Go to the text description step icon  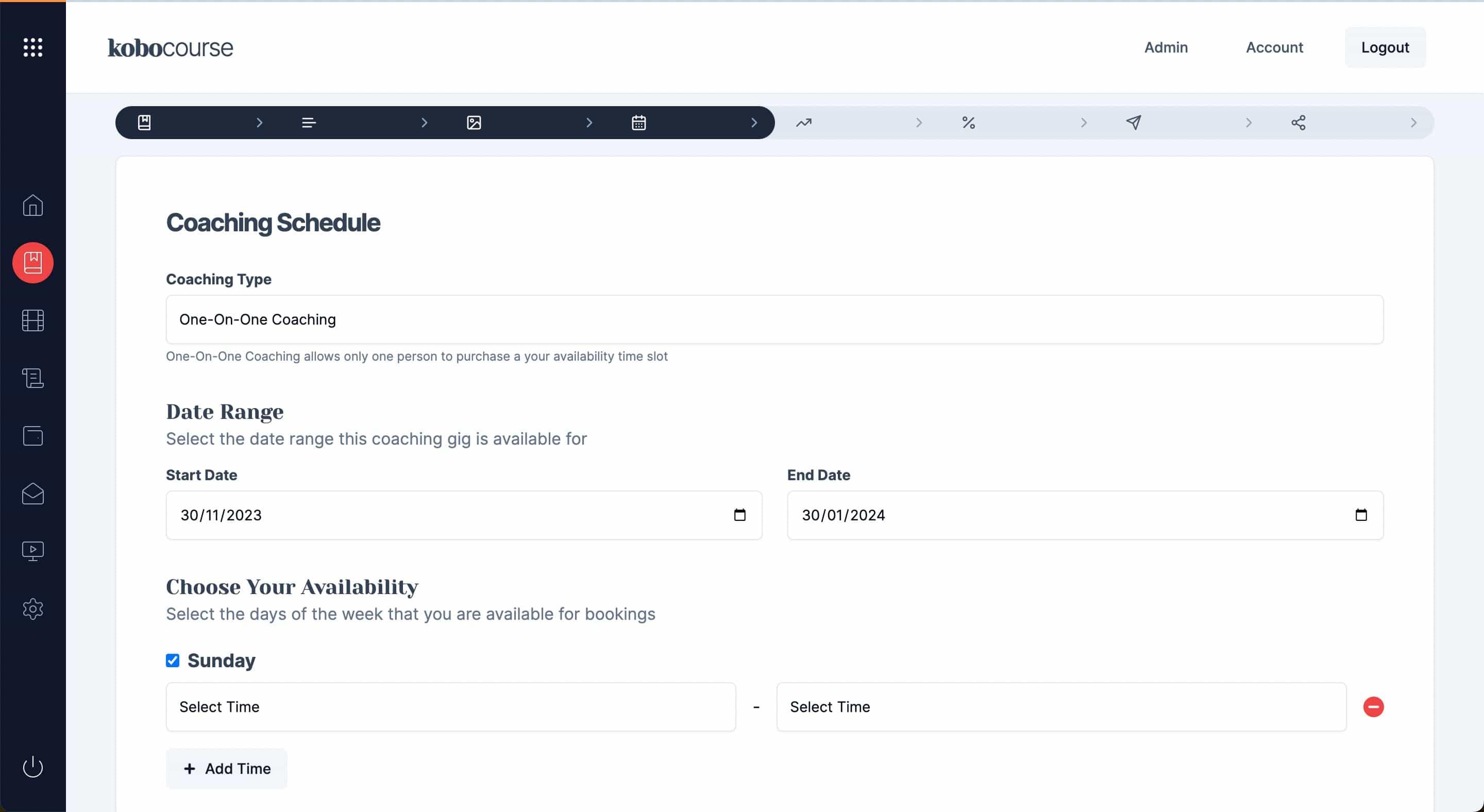coord(309,123)
